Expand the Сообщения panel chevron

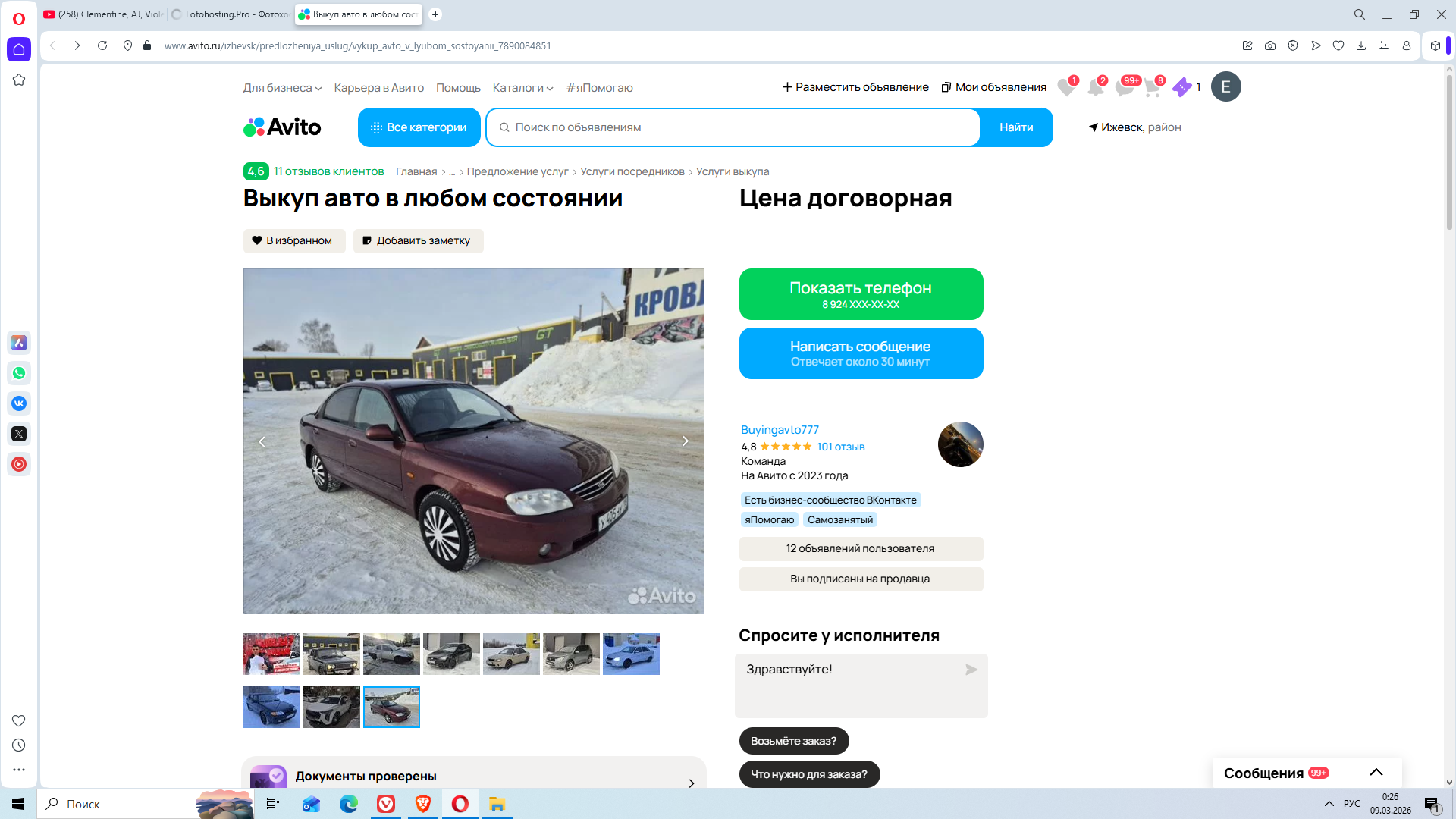1376,773
